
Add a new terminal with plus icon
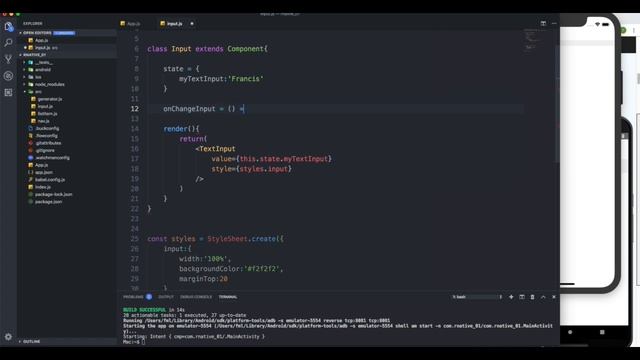511,297
